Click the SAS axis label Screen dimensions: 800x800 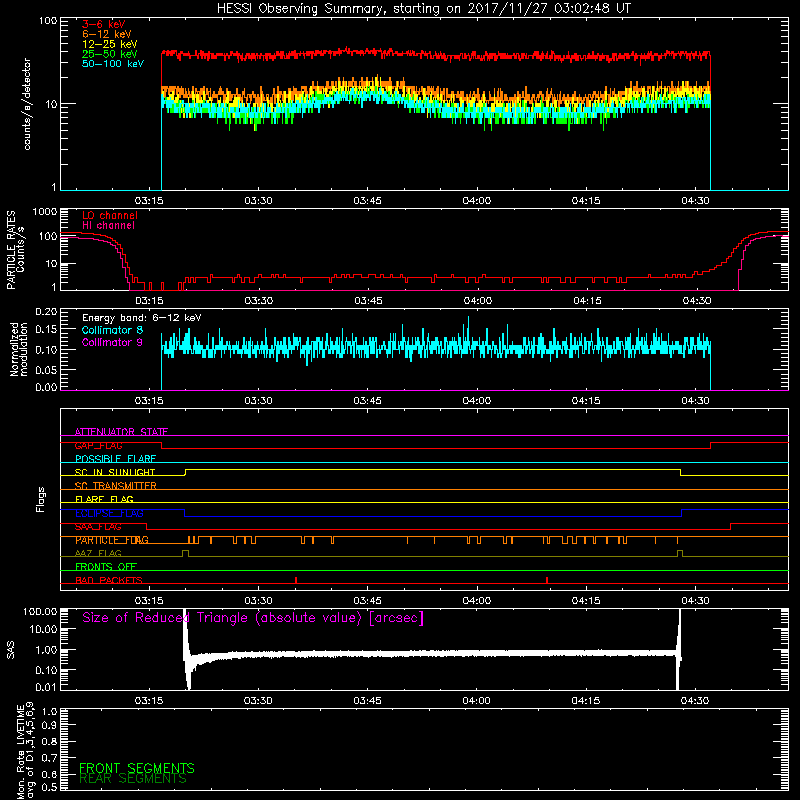tap(10, 650)
